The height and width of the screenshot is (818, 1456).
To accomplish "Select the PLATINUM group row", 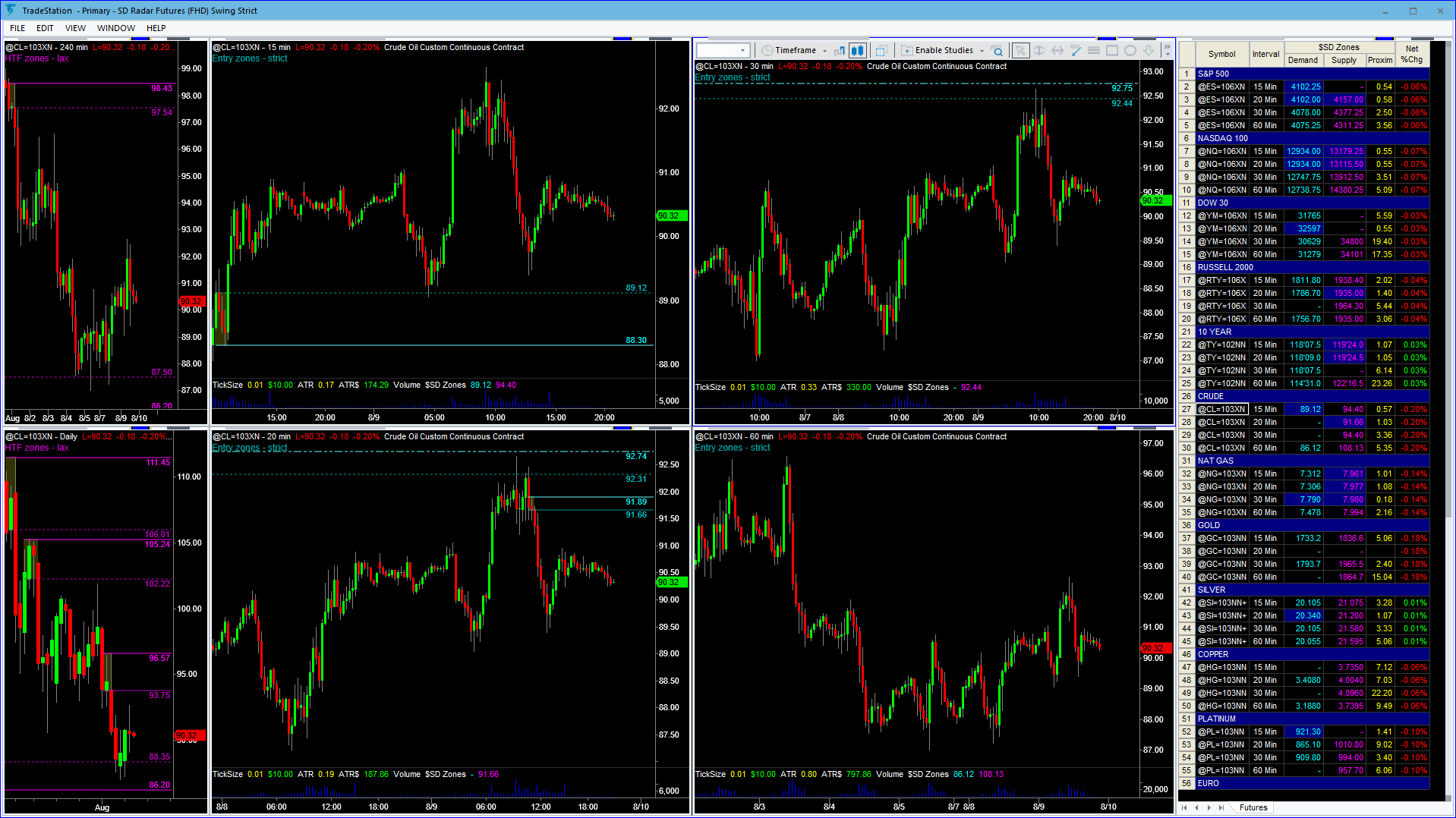I will pos(1313,719).
